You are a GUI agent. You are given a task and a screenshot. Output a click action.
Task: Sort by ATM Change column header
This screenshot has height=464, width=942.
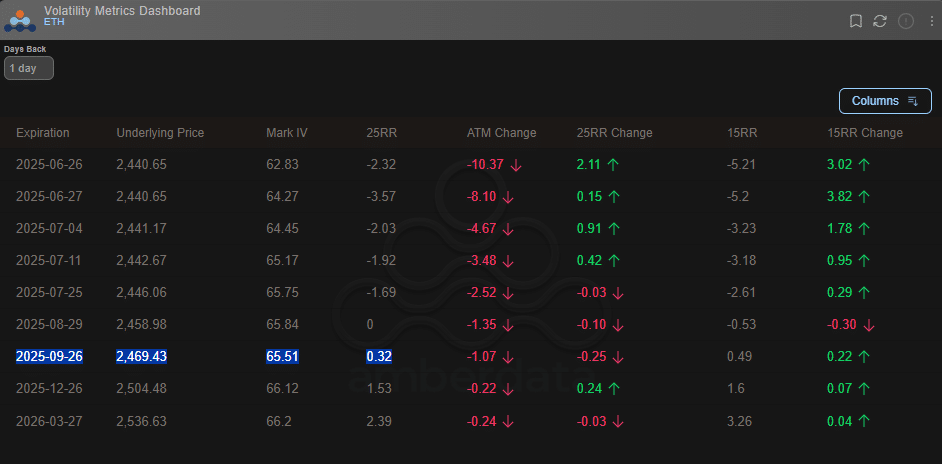[x=502, y=133]
